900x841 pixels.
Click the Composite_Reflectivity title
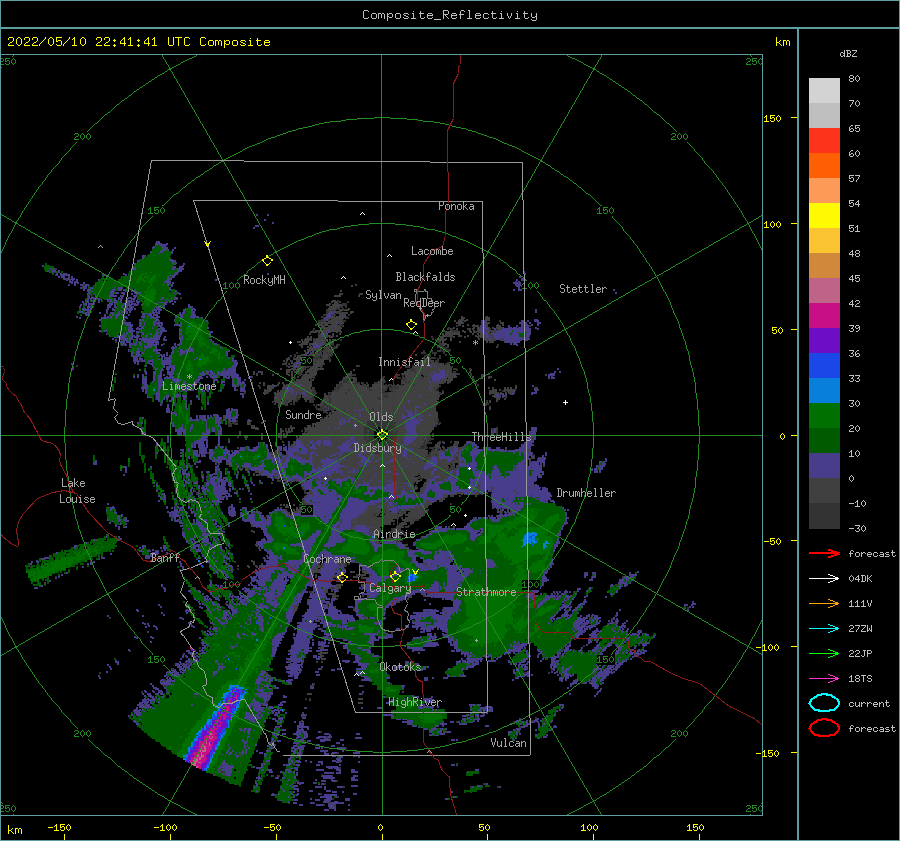[x=450, y=15]
